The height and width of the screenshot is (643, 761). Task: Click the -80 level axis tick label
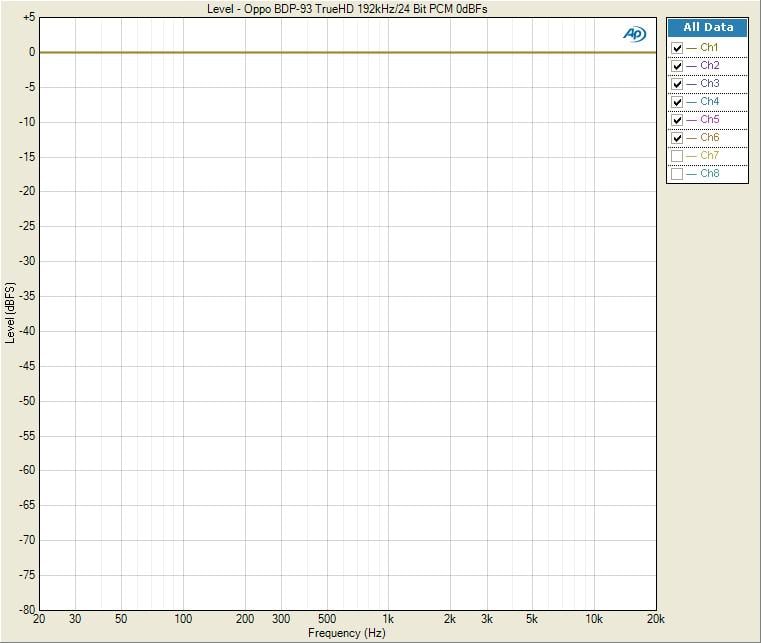(x=27, y=609)
